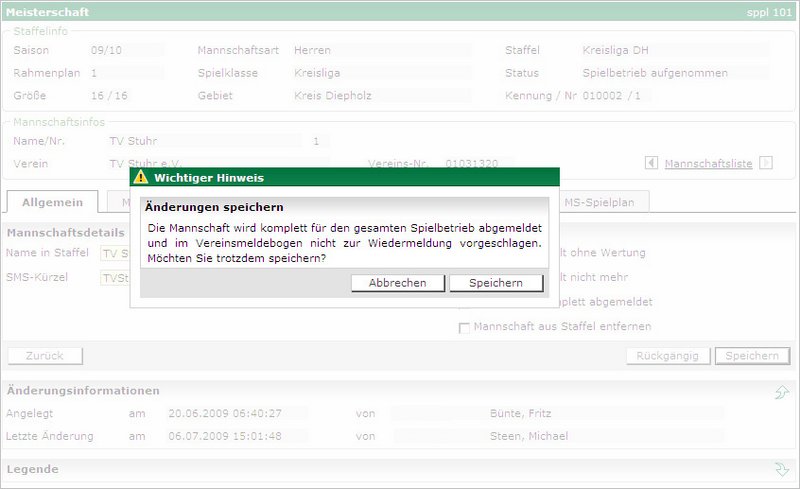Viewport: 800px width, 489px height.
Task: Open the MS-Spielplan tab
Action: point(600,202)
